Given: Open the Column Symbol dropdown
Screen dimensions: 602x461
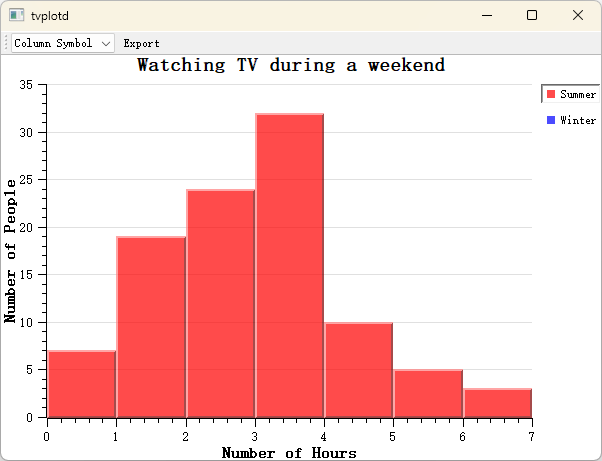Looking at the screenshot, I should [63, 43].
